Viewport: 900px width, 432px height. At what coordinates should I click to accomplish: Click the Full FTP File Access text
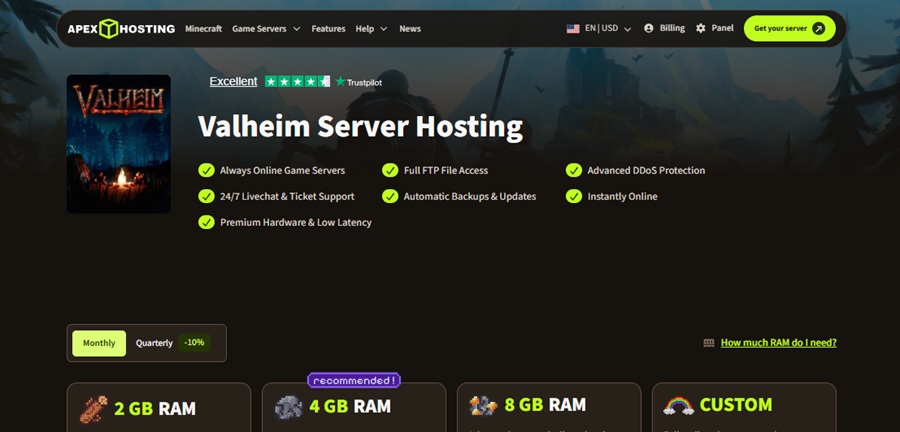[x=446, y=170]
